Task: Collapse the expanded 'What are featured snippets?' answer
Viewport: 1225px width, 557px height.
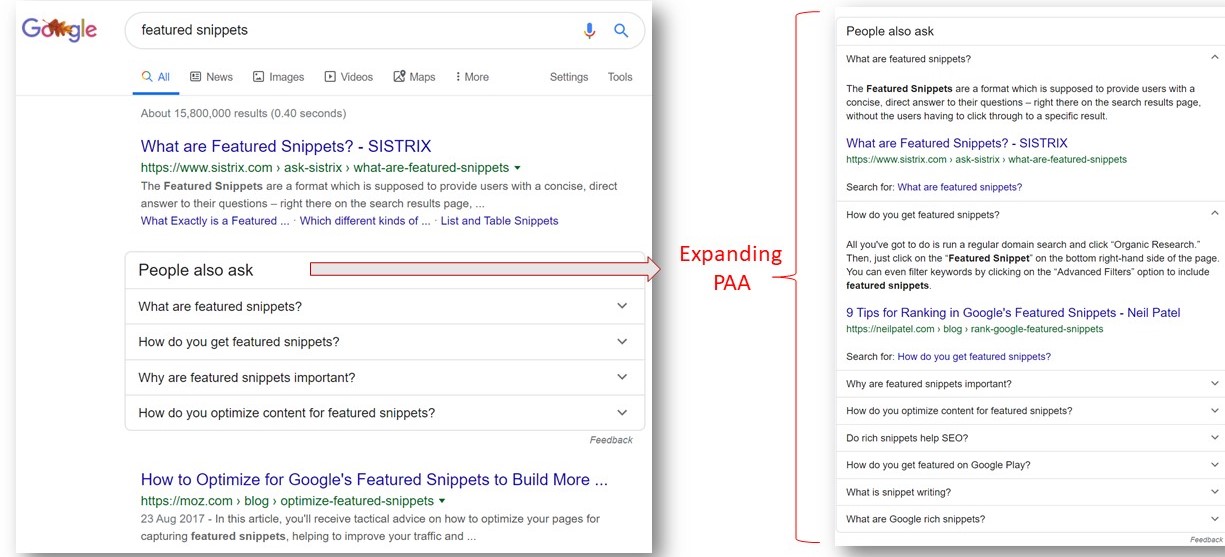Action: click(x=1214, y=59)
